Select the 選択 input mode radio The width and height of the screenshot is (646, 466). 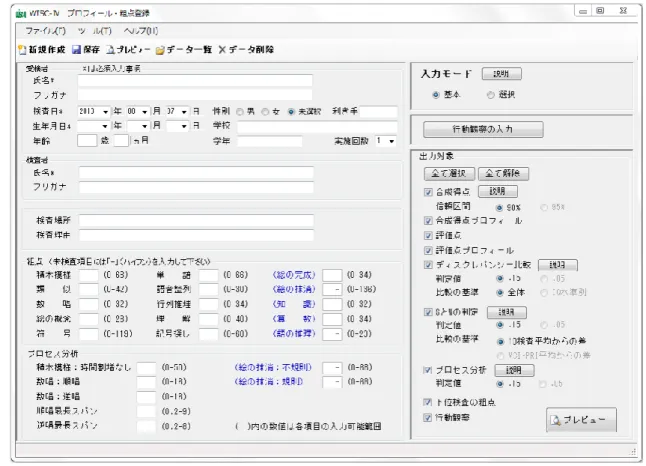490,95
